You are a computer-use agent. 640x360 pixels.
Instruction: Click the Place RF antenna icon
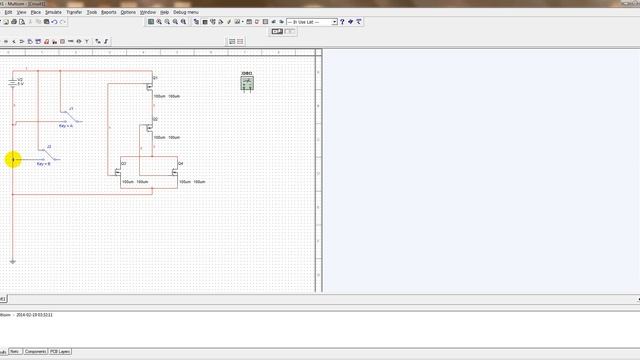(x=87, y=41)
